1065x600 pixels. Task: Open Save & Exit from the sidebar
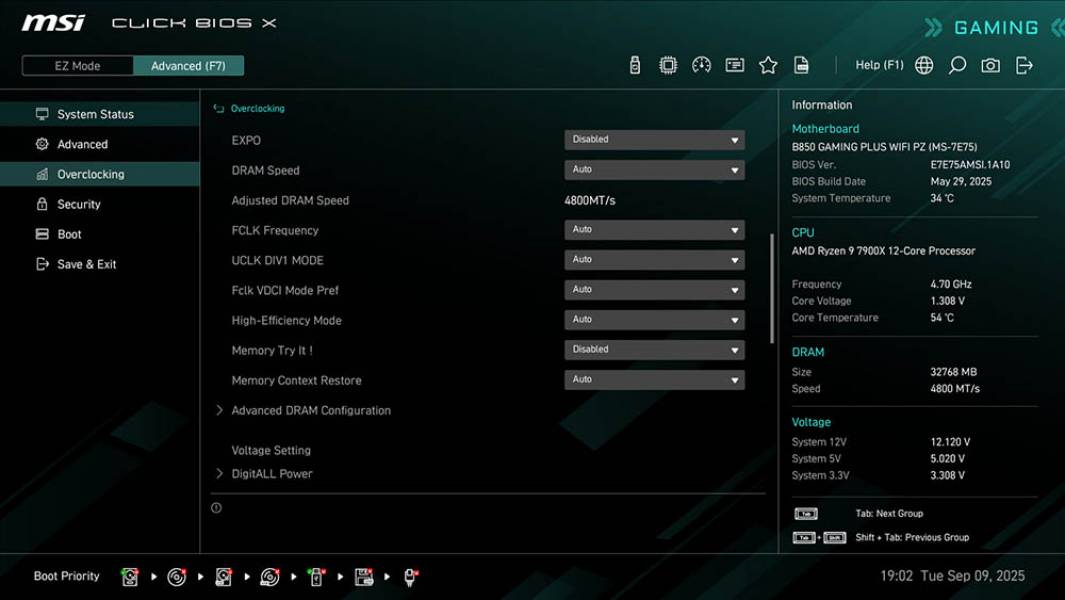click(x=85, y=264)
